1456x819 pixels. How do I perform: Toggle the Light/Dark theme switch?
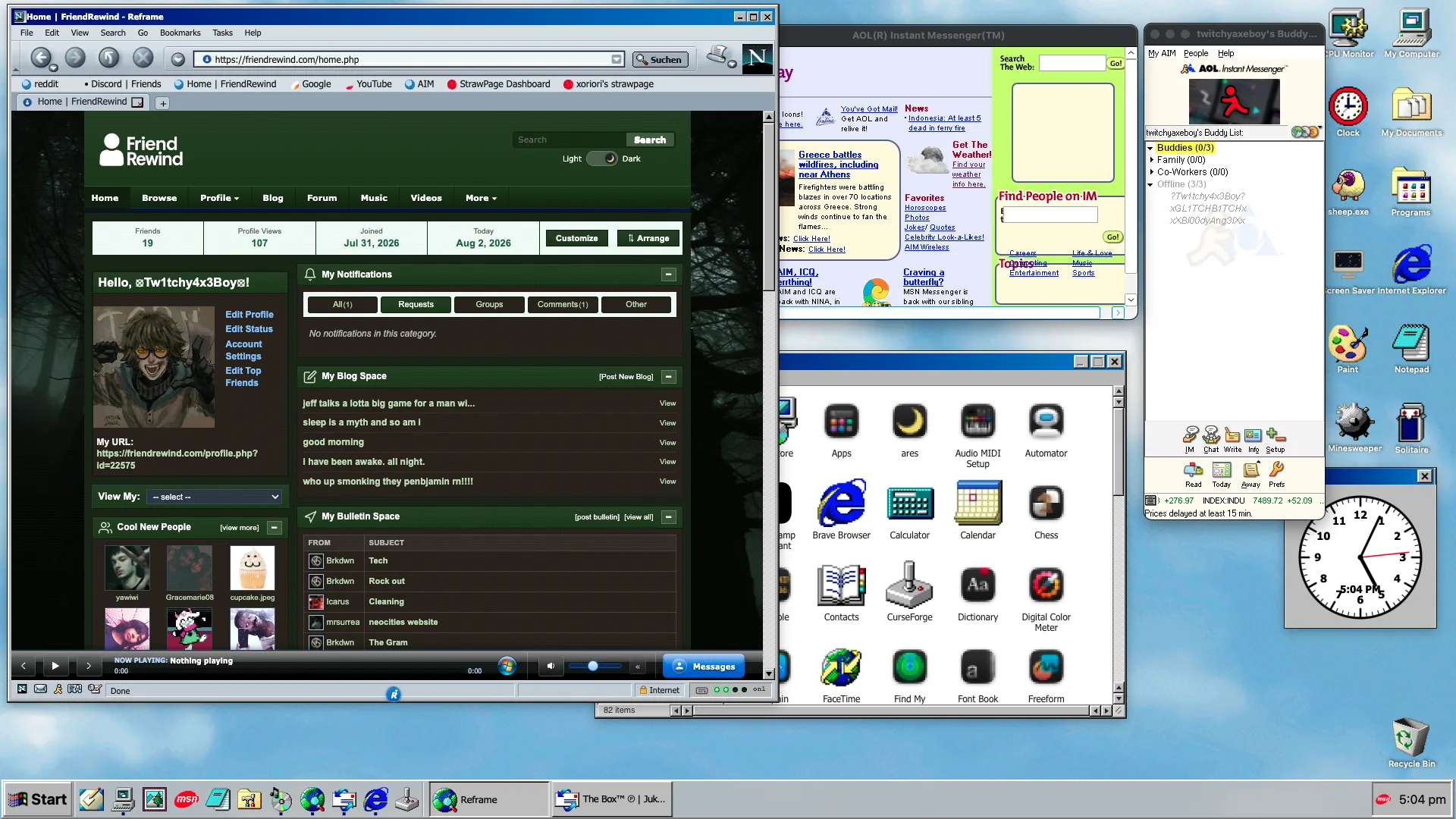[601, 158]
